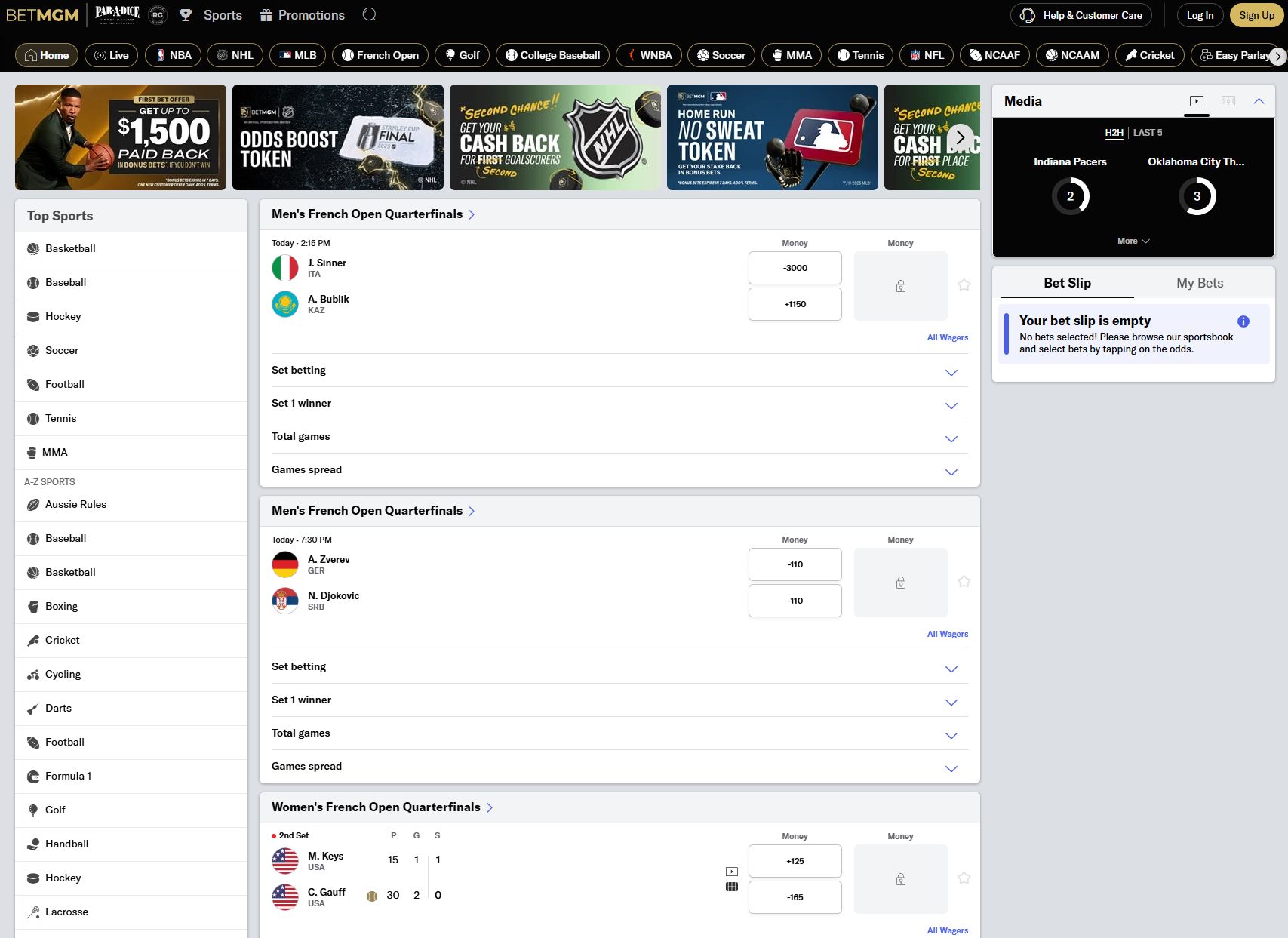Open the Promotions menu
The height and width of the screenshot is (938, 1288).
click(301, 14)
